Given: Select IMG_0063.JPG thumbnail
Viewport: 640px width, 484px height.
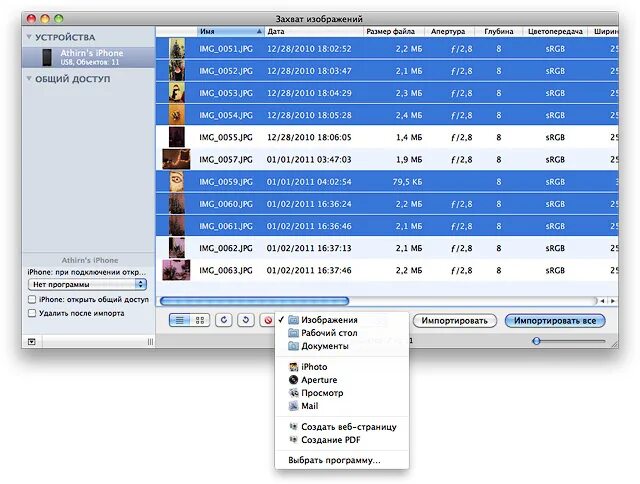Looking at the screenshot, I should point(176,270).
